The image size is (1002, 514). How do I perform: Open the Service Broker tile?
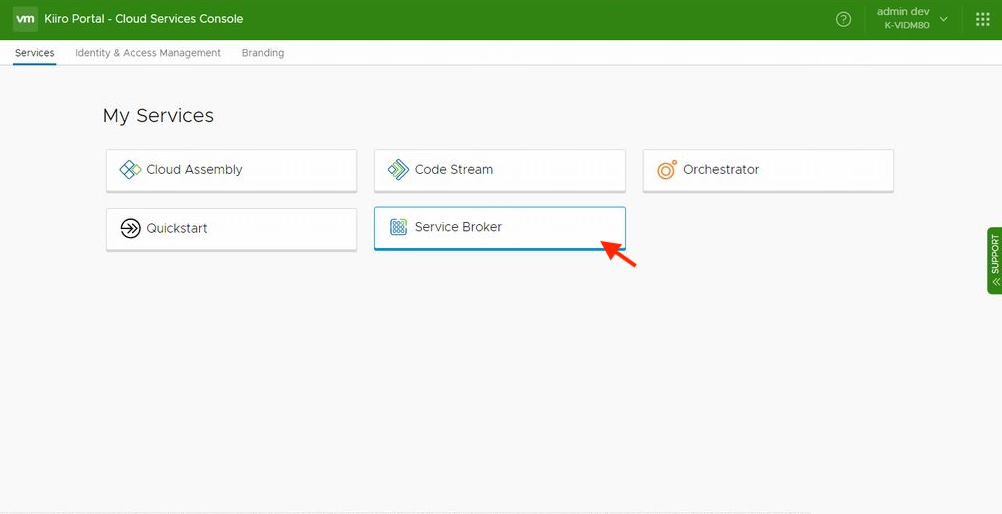point(500,228)
